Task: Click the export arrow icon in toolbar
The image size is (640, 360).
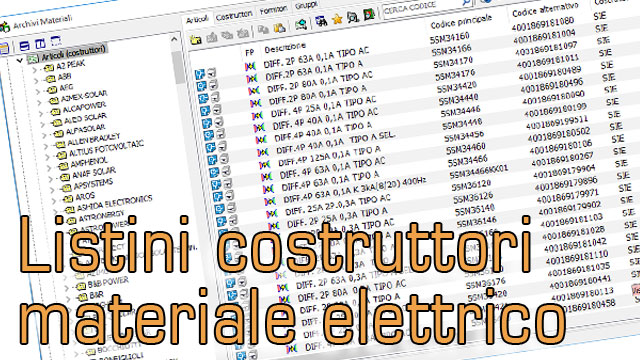Action: pos(301,24)
